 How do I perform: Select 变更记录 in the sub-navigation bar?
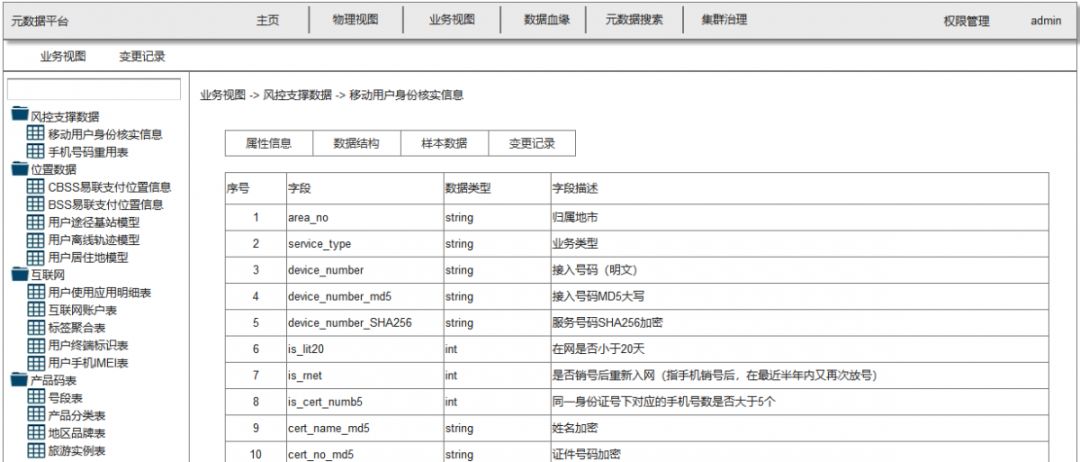(x=142, y=57)
